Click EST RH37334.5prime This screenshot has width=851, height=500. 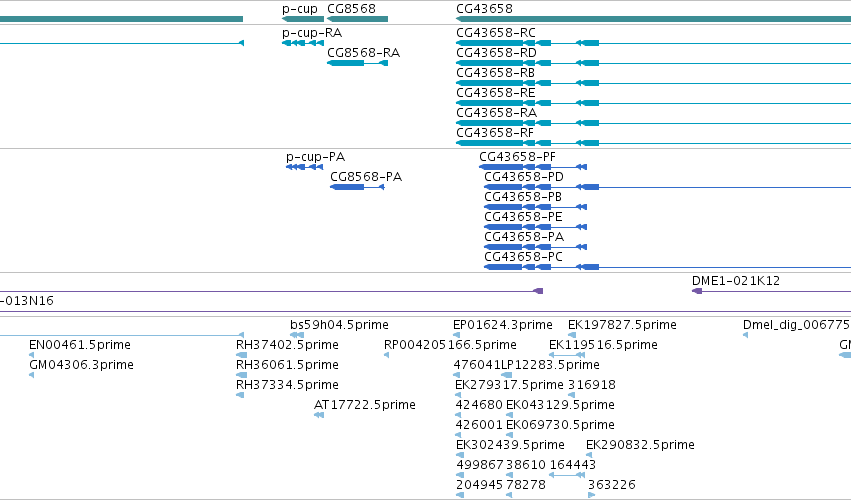(x=287, y=385)
